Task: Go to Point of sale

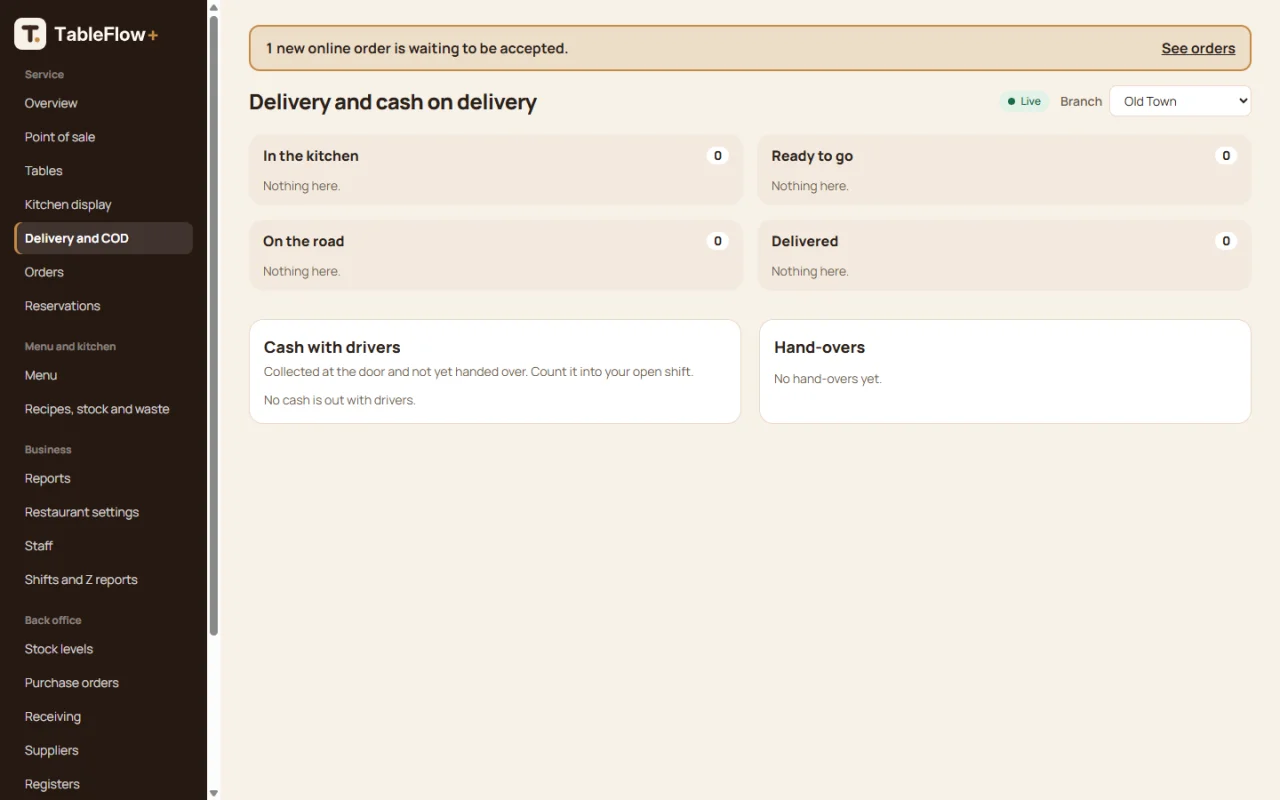Action: 103,137
